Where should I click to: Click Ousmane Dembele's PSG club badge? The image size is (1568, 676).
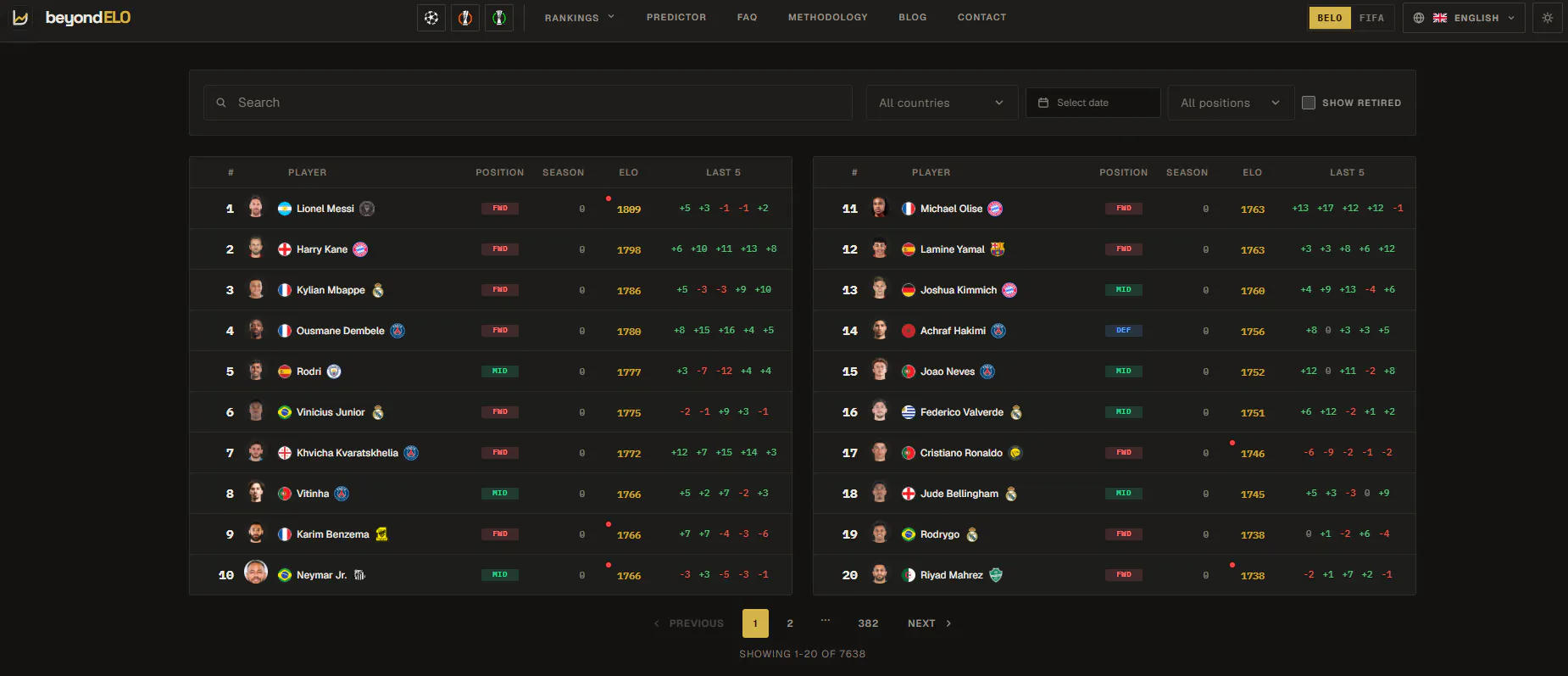(x=398, y=331)
